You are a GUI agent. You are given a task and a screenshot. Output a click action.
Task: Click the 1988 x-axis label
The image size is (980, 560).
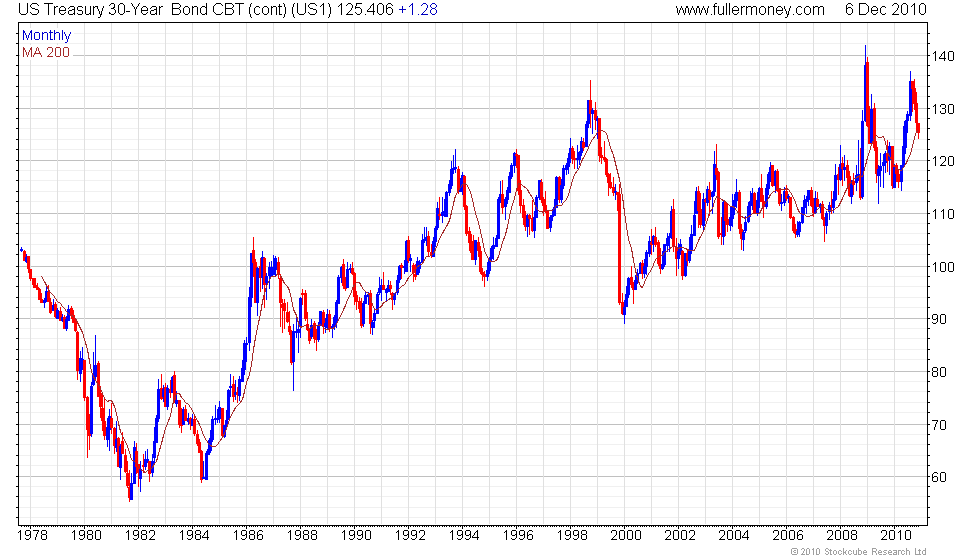302,536
